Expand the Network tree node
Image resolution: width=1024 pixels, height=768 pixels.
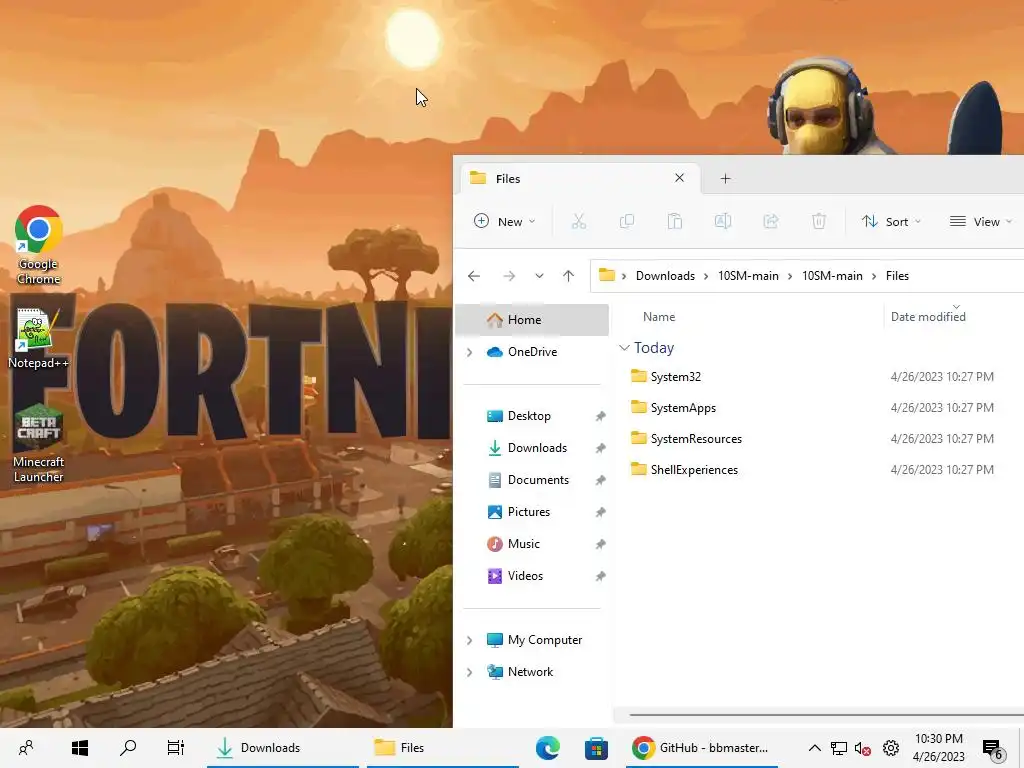coord(469,672)
